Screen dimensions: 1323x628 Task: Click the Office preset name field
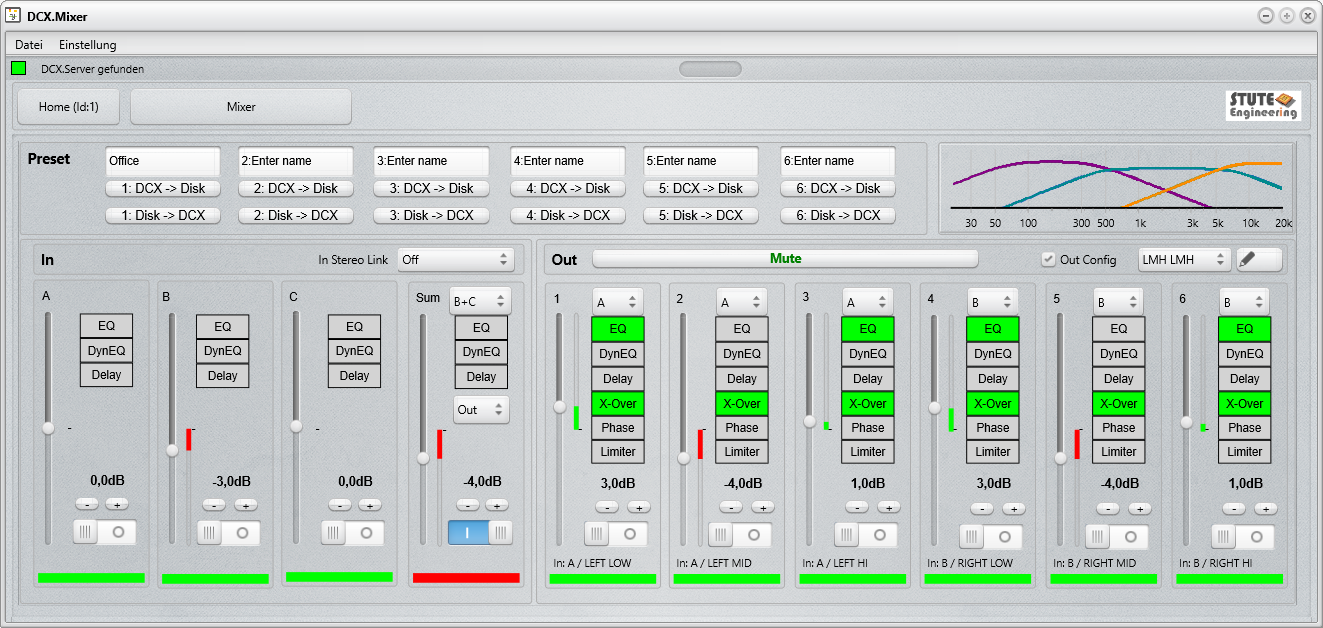pos(162,160)
